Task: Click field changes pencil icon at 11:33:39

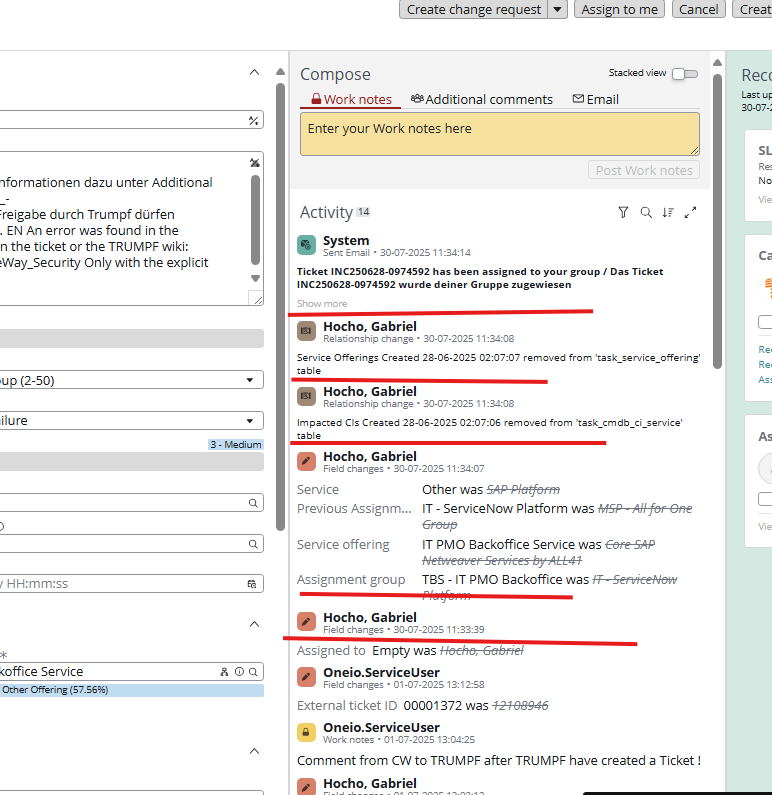Action: click(x=306, y=622)
